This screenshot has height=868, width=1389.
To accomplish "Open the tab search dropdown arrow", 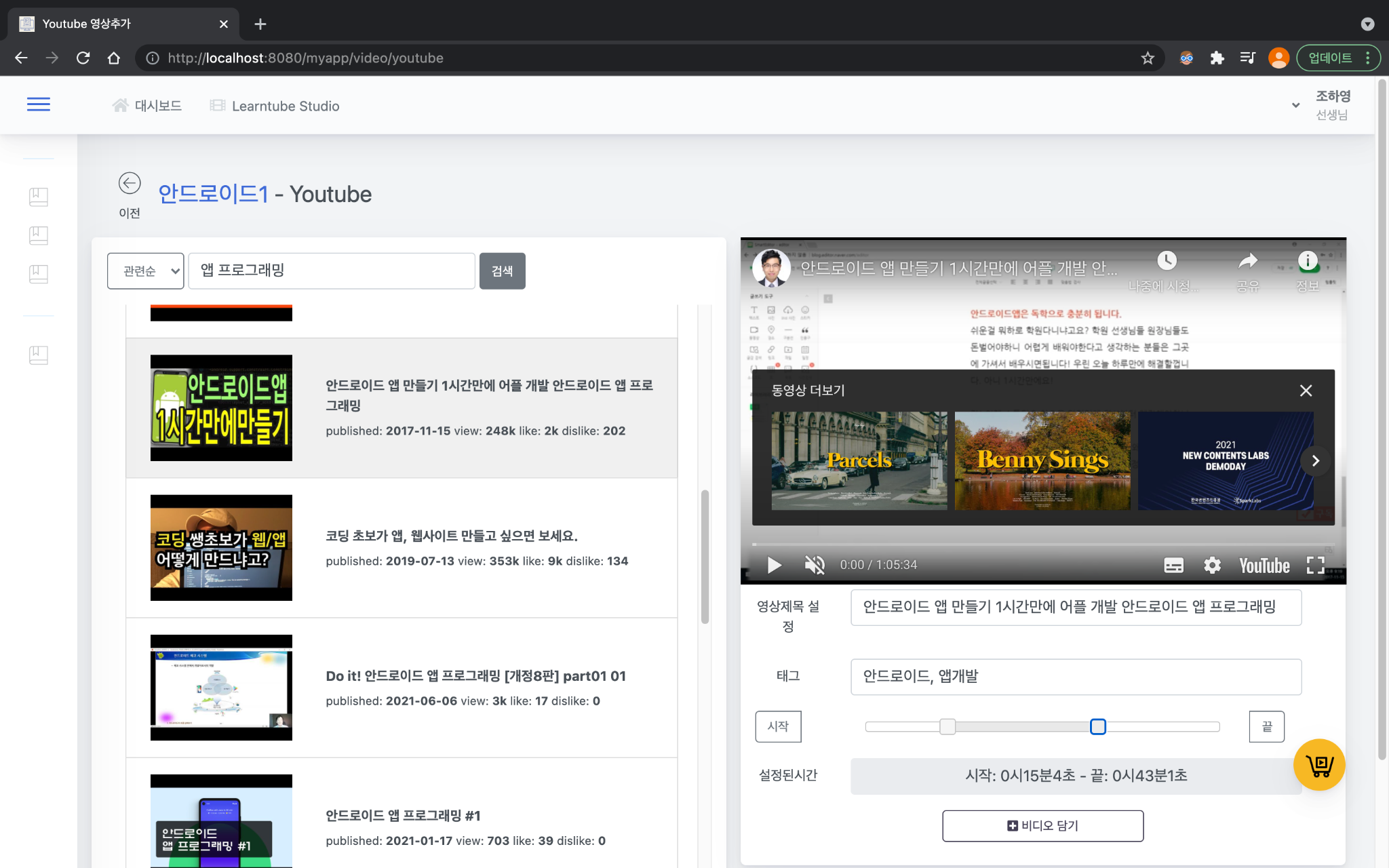I will point(1367,24).
